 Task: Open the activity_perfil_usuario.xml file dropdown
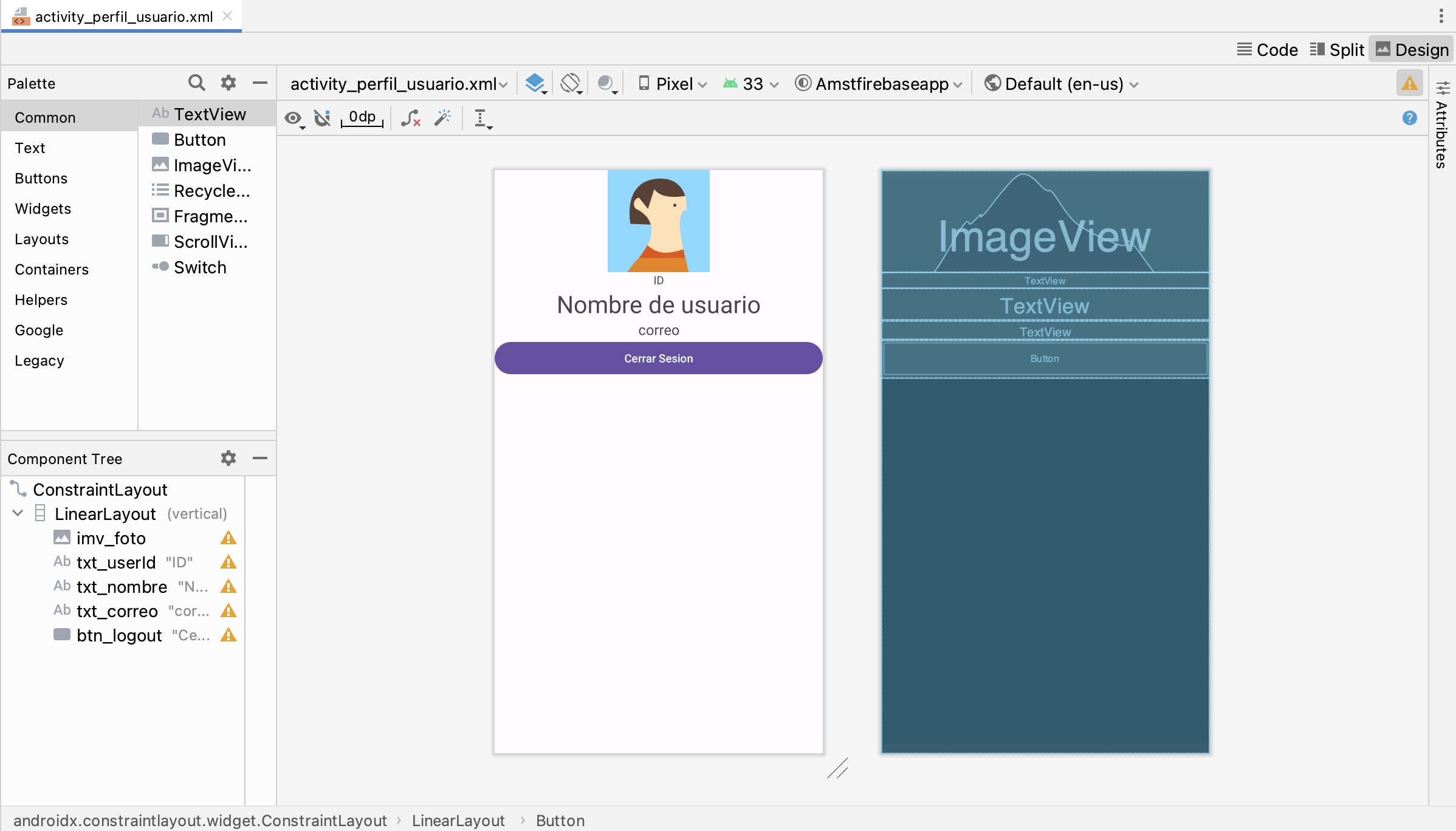tap(399, 84)
